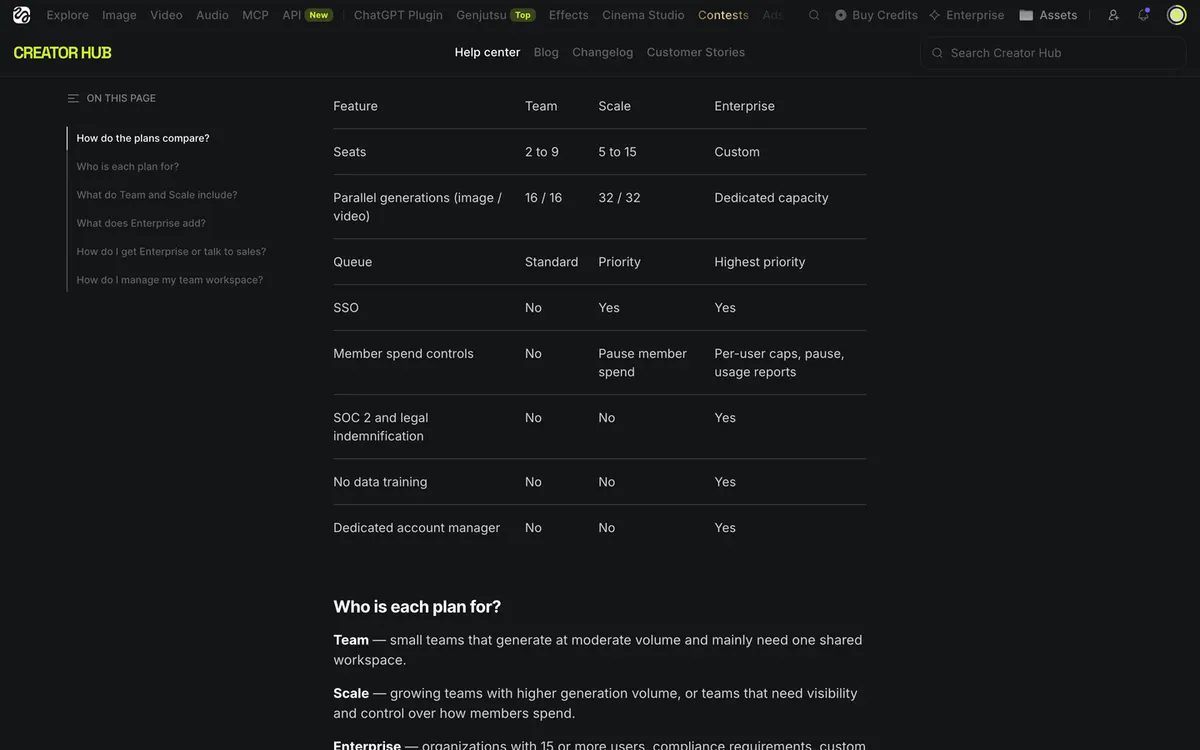Open the ChatGPT Plugin nav item
The width and height of the screenshot is (1200, 750).
click(x=398, y=15)
